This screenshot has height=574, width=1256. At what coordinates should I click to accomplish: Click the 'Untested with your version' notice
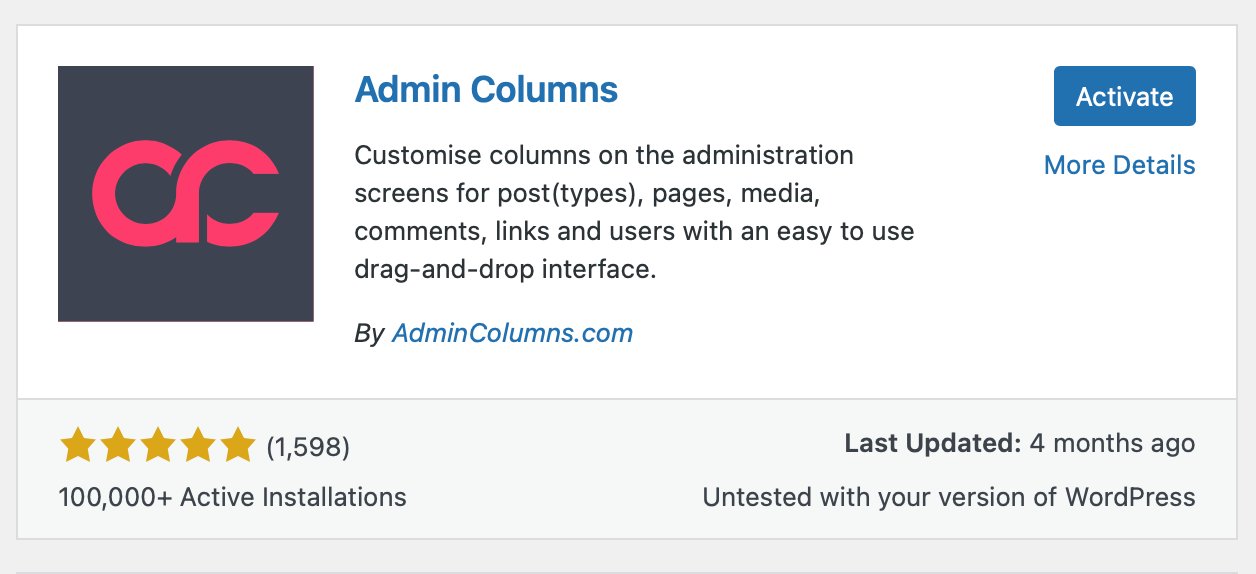(x=949, y=497)
